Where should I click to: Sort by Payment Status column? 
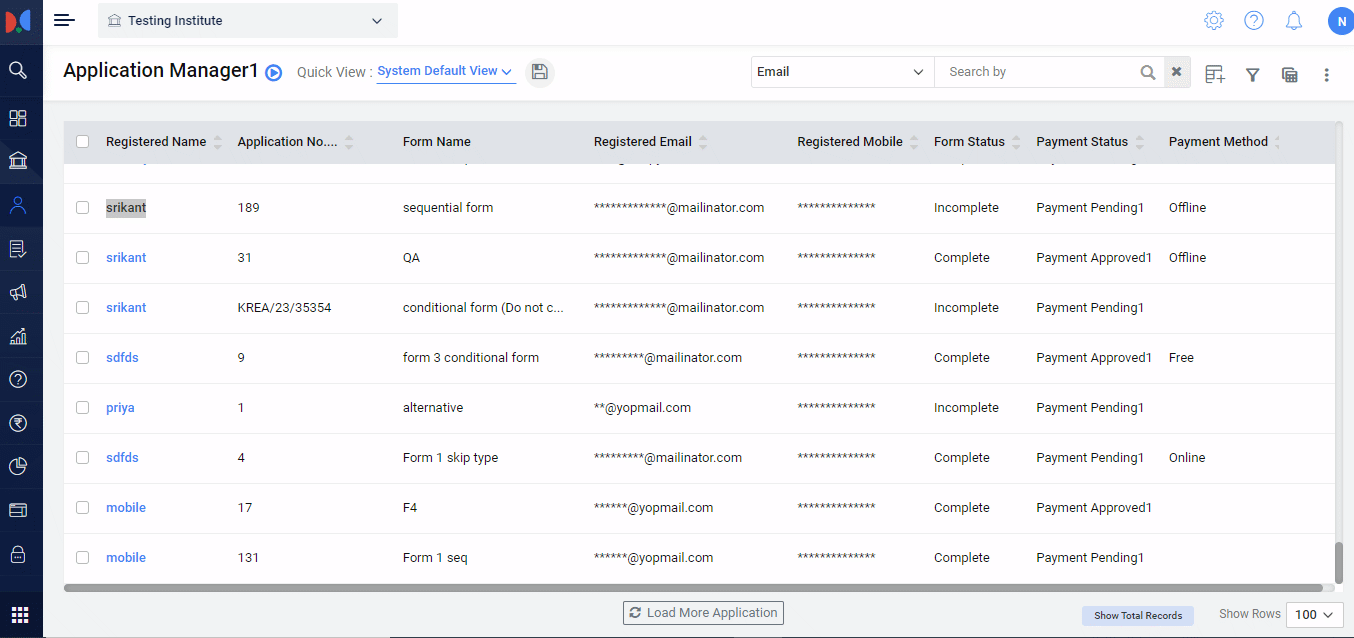(1139, 142)
